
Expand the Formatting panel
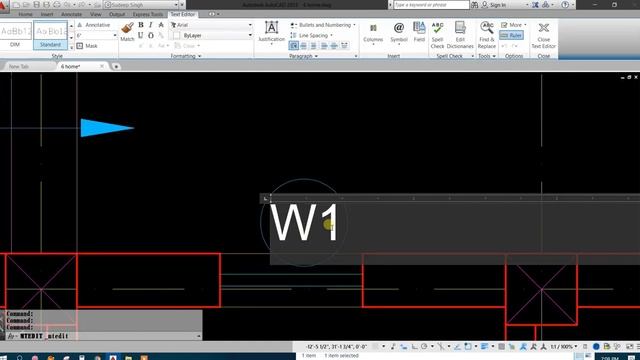(186, 56)
